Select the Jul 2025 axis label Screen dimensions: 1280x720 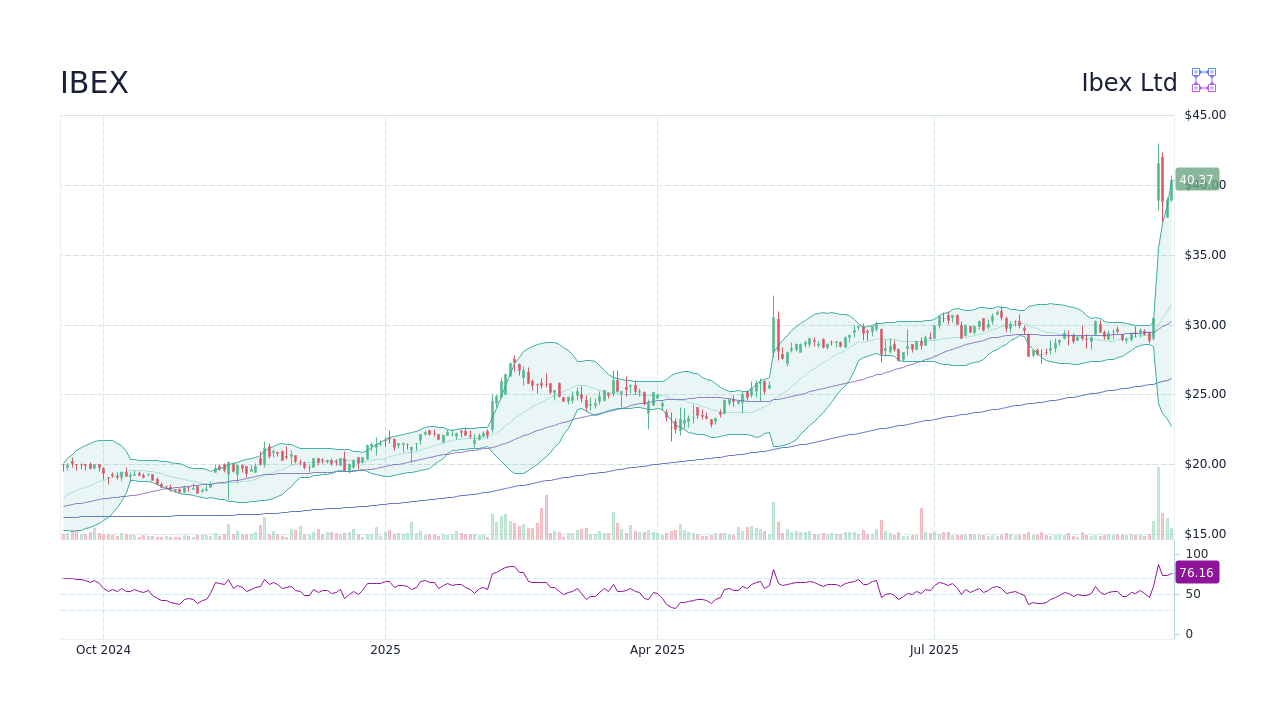(x=935, y=649)
